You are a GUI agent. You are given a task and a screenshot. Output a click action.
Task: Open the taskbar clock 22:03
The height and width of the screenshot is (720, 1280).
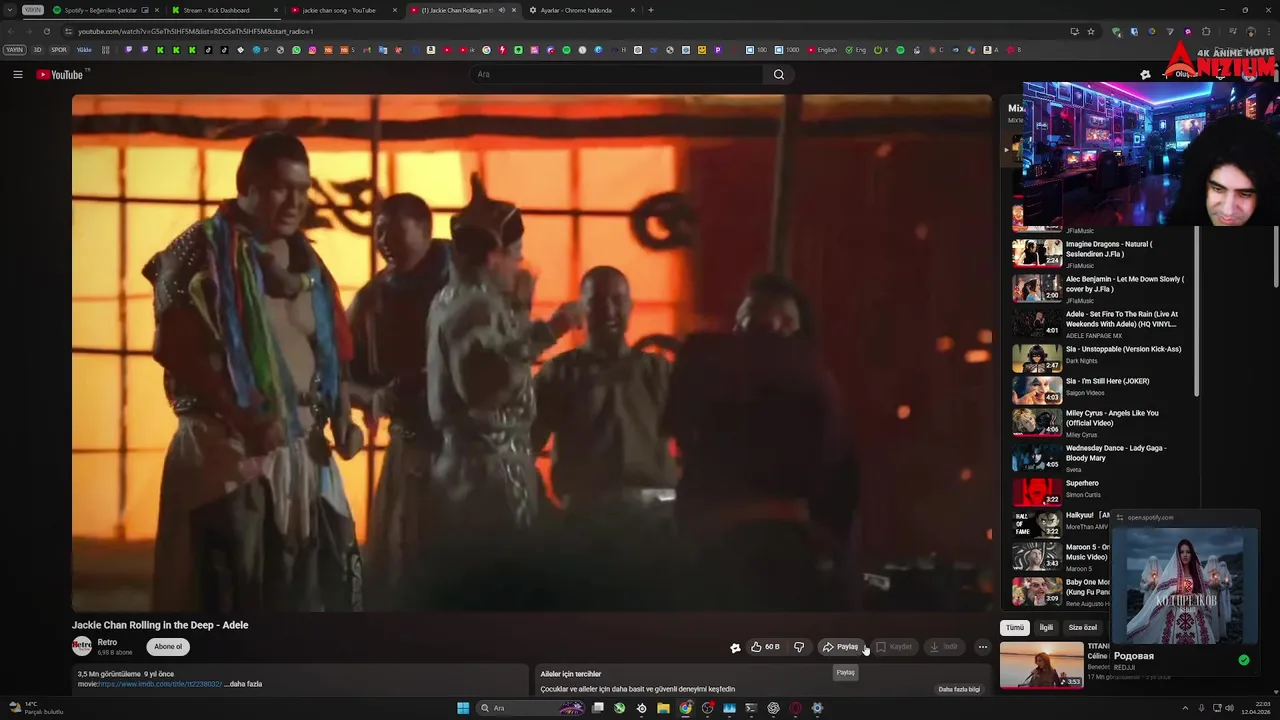pyautogui.click(x=1256, y=708)
